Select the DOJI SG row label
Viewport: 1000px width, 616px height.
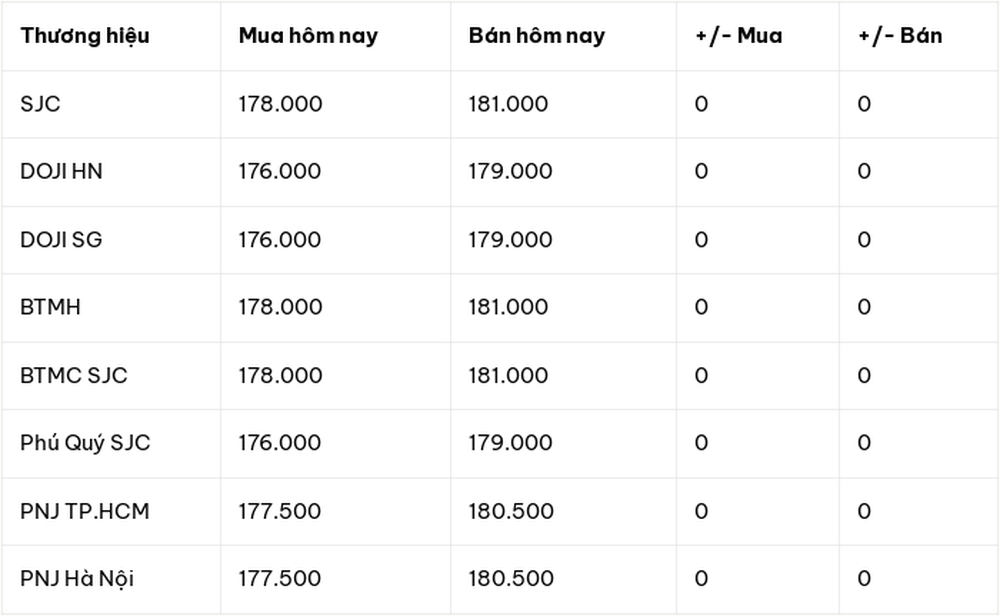coord(61,240)
